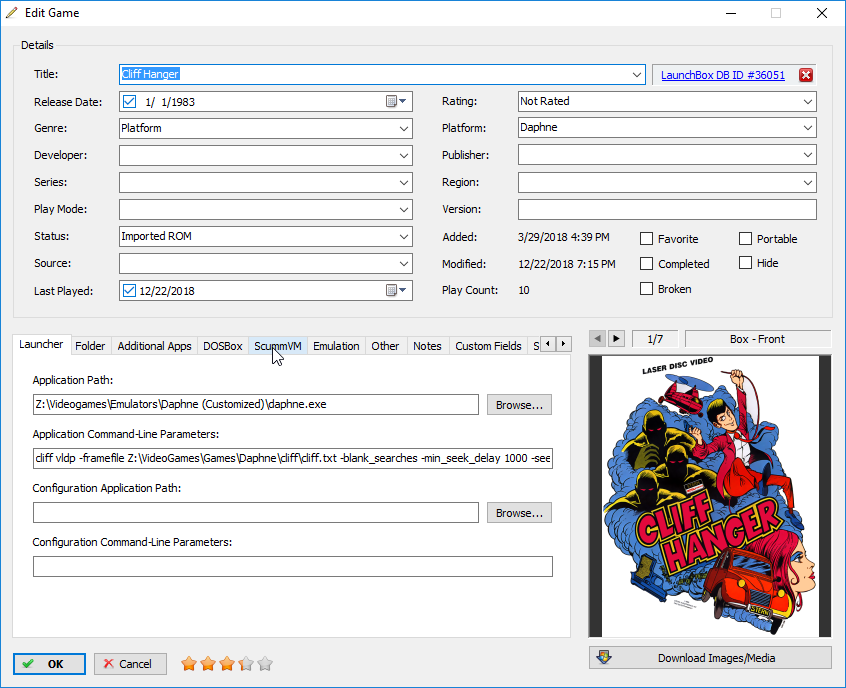The image size is (846, 688).
Task: Open the Custom Fields tab
Action: click(x=488, y=346)
